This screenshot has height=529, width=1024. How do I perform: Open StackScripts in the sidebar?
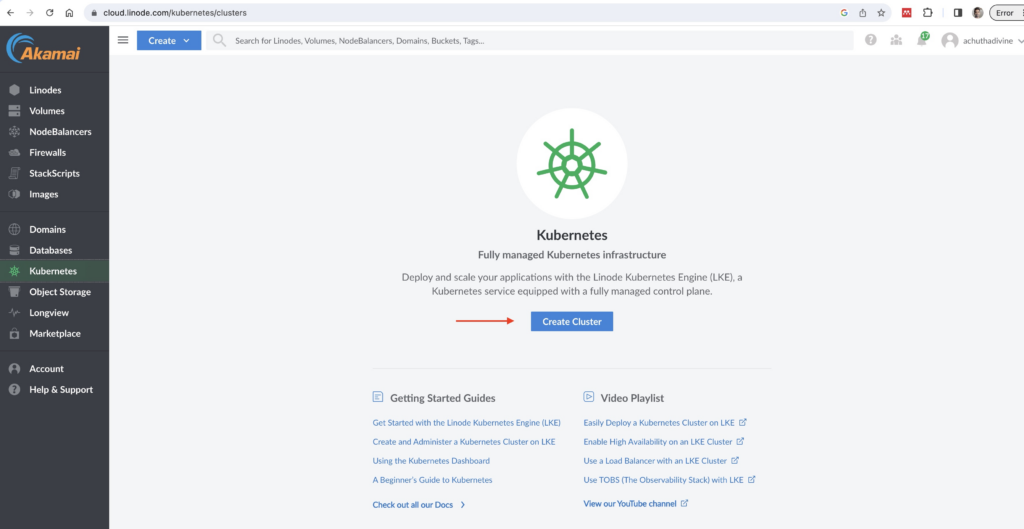point(54,174)
